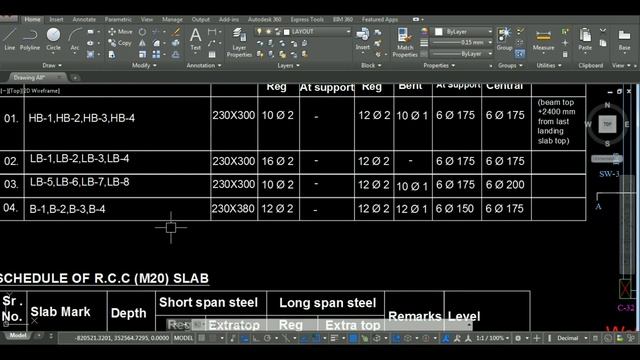Open Quick Calculator in Utilities panel

tap(565, 54)
